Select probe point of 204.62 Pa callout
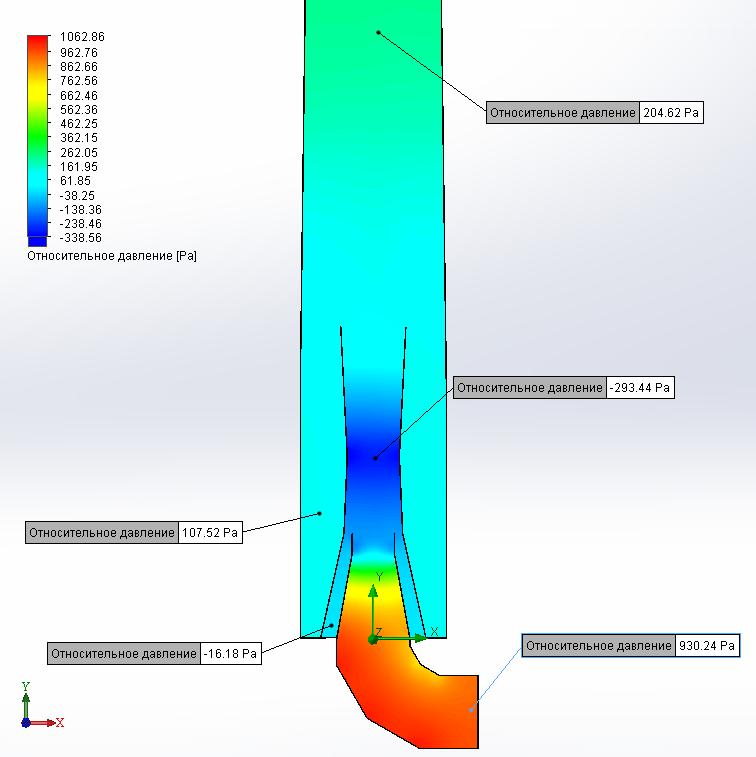756x757 pixels. click(x=378, y=33)
